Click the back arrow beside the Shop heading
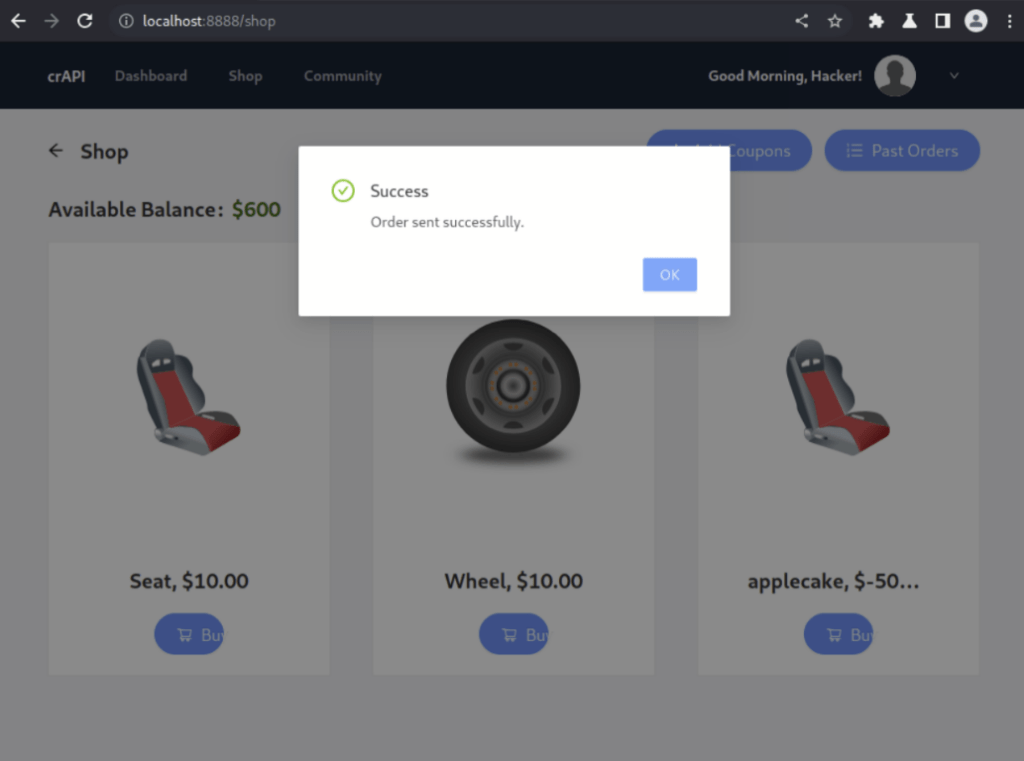Screen dimensions: 1024x761 click(56, 150)
